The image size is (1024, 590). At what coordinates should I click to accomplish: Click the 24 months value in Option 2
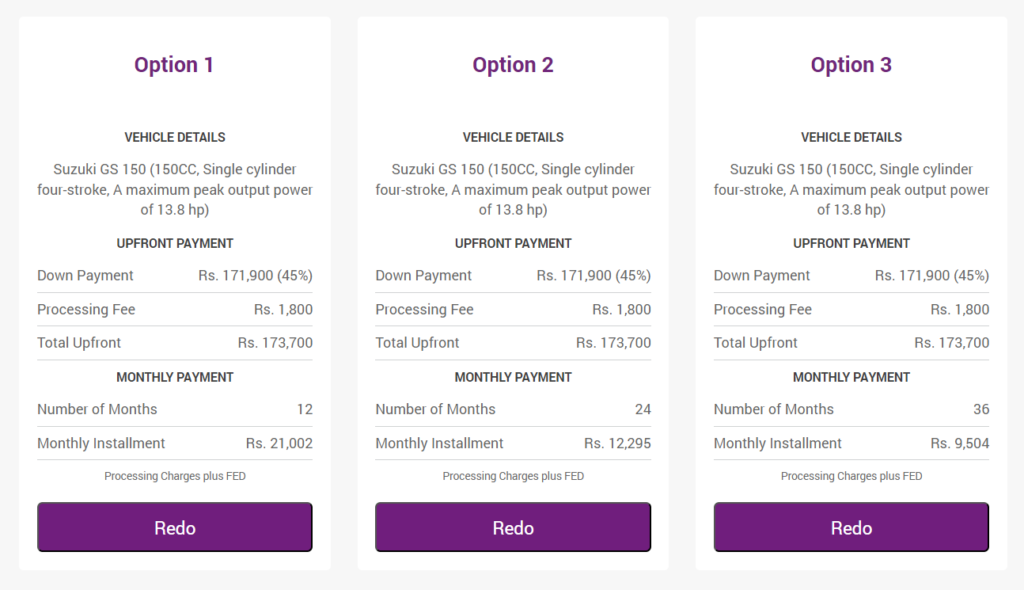643,409
